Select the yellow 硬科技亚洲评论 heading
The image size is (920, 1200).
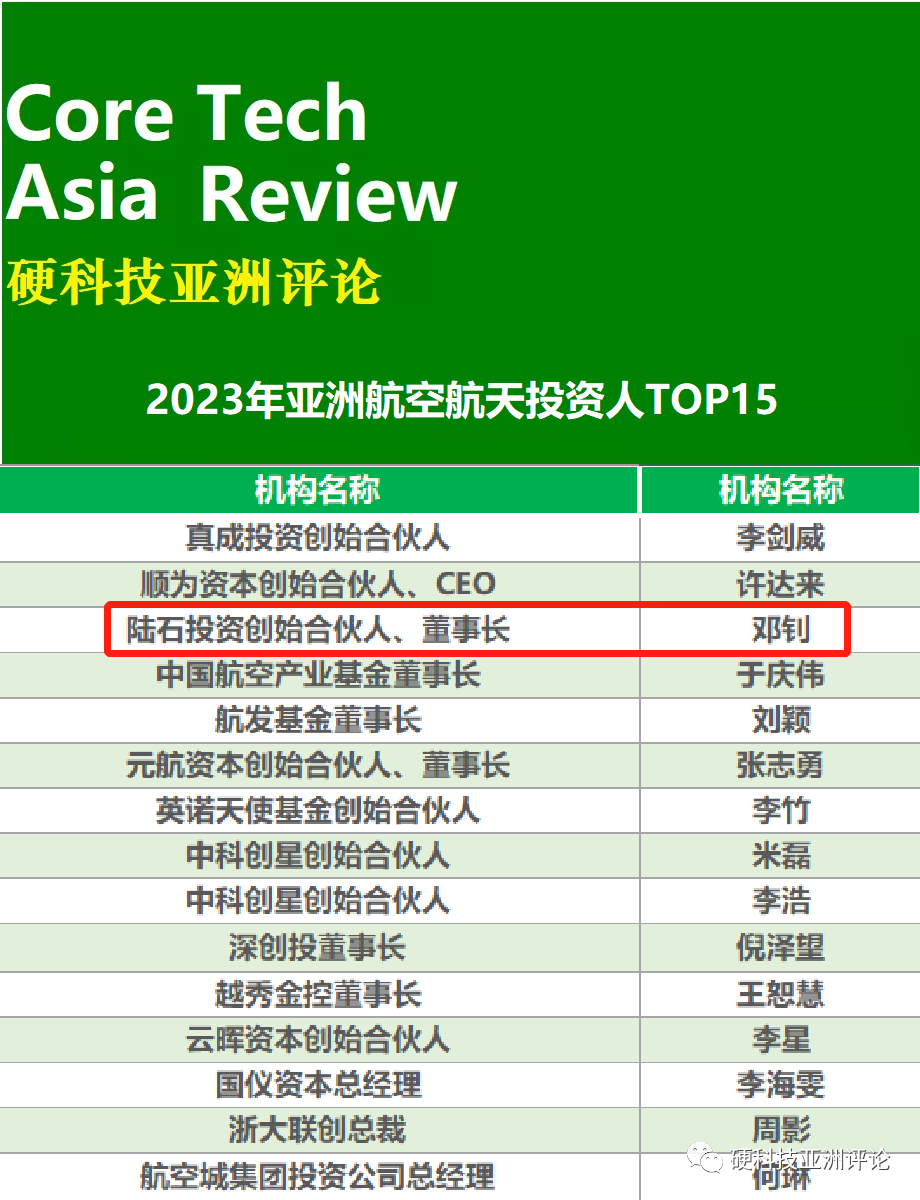pos(194,281)
